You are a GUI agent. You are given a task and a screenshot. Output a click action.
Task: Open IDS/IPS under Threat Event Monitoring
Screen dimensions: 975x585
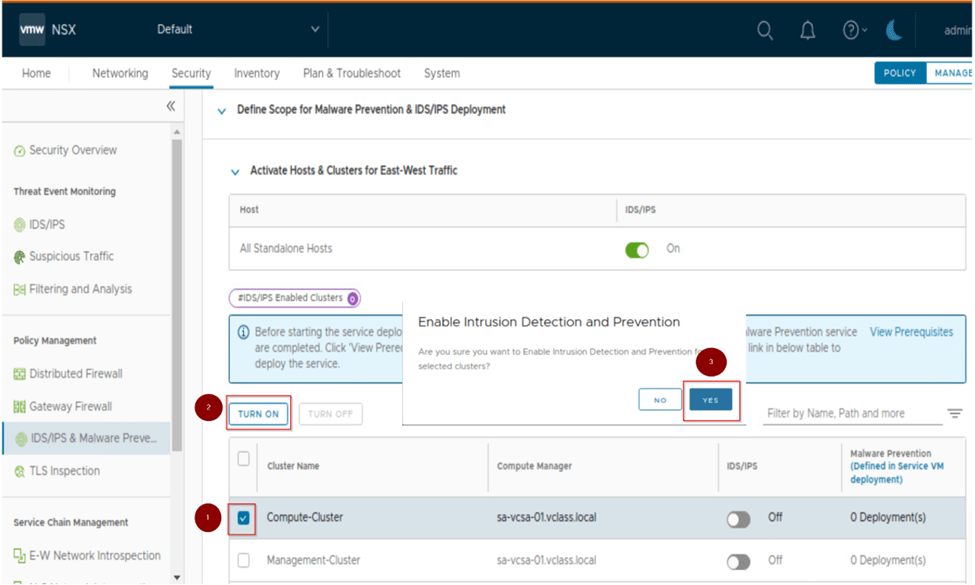pyautogui.click(x=47, y=225)
